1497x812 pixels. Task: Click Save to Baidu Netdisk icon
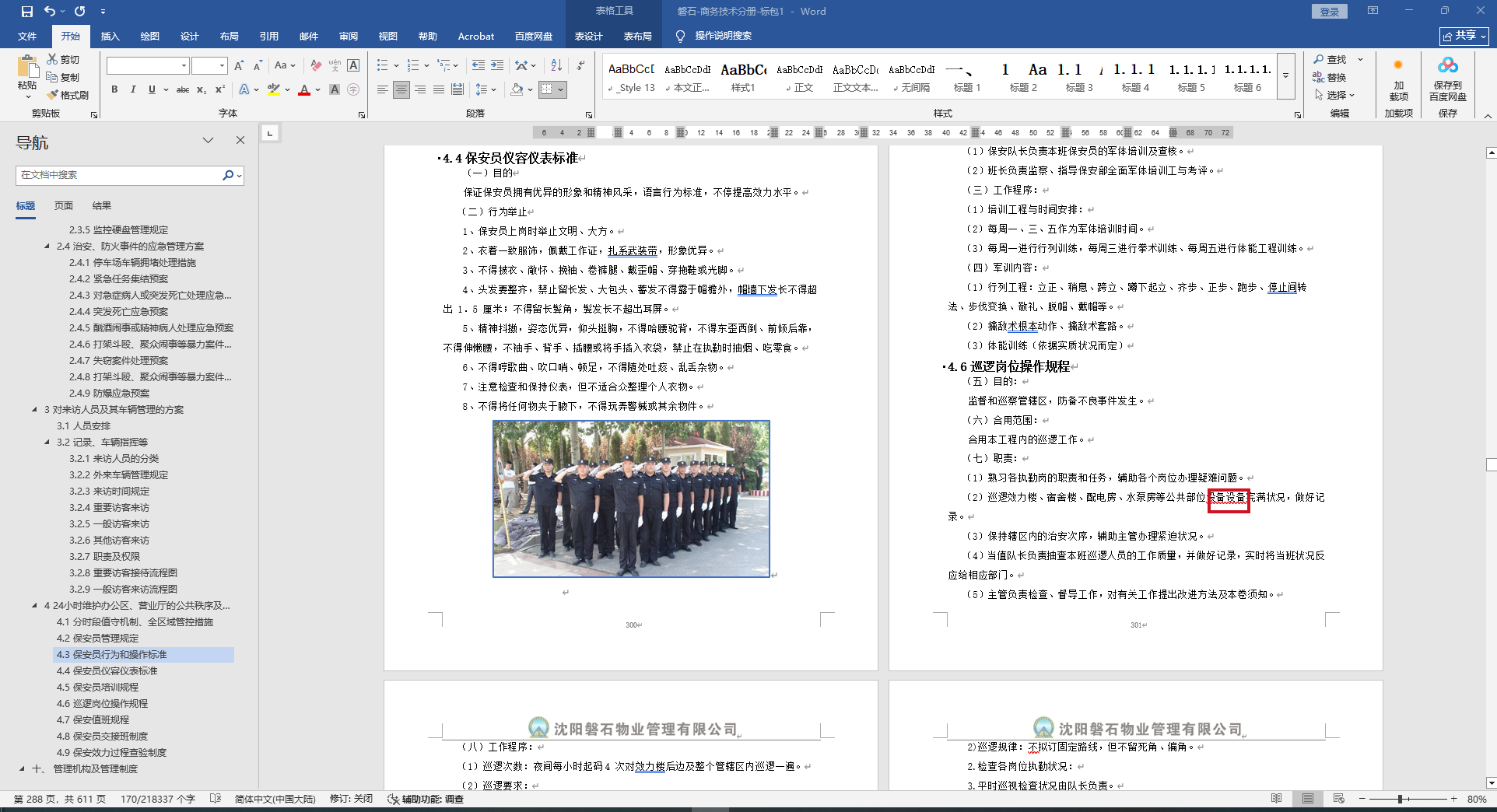pyautogui.click(x=1447, y=65)
